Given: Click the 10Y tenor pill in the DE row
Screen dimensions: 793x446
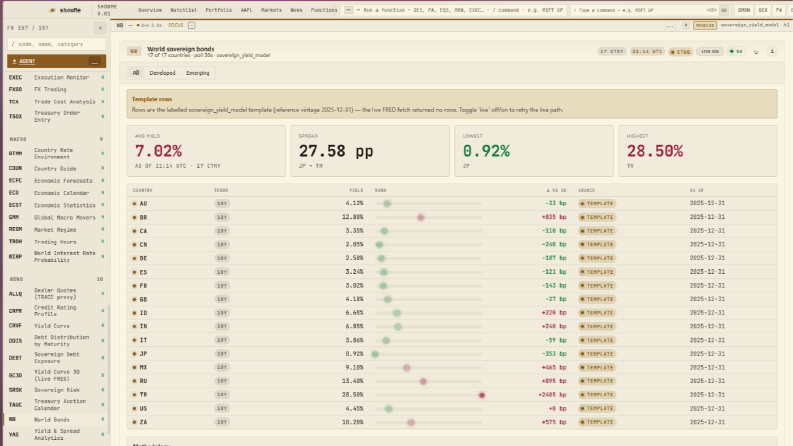Looking at the screenshot, I should pyautogui.click(x=222, y=258).
